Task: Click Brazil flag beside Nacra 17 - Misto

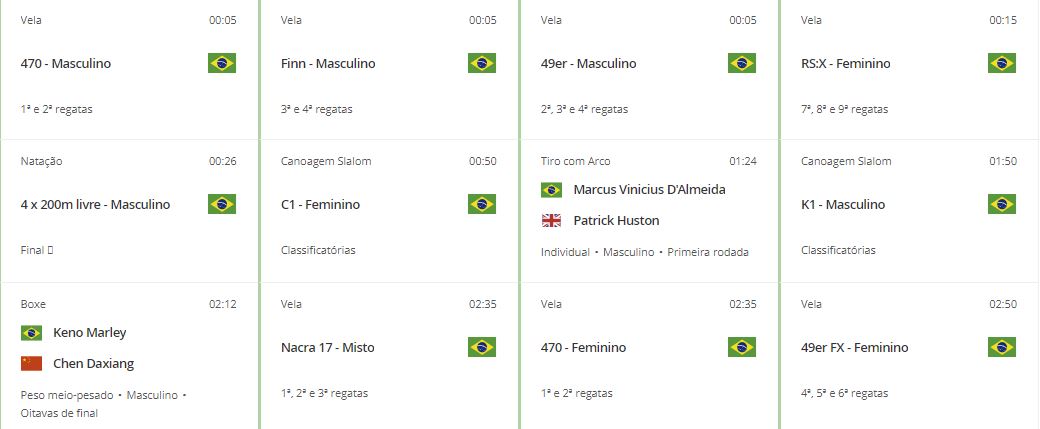Action: [x=482, y=347]
